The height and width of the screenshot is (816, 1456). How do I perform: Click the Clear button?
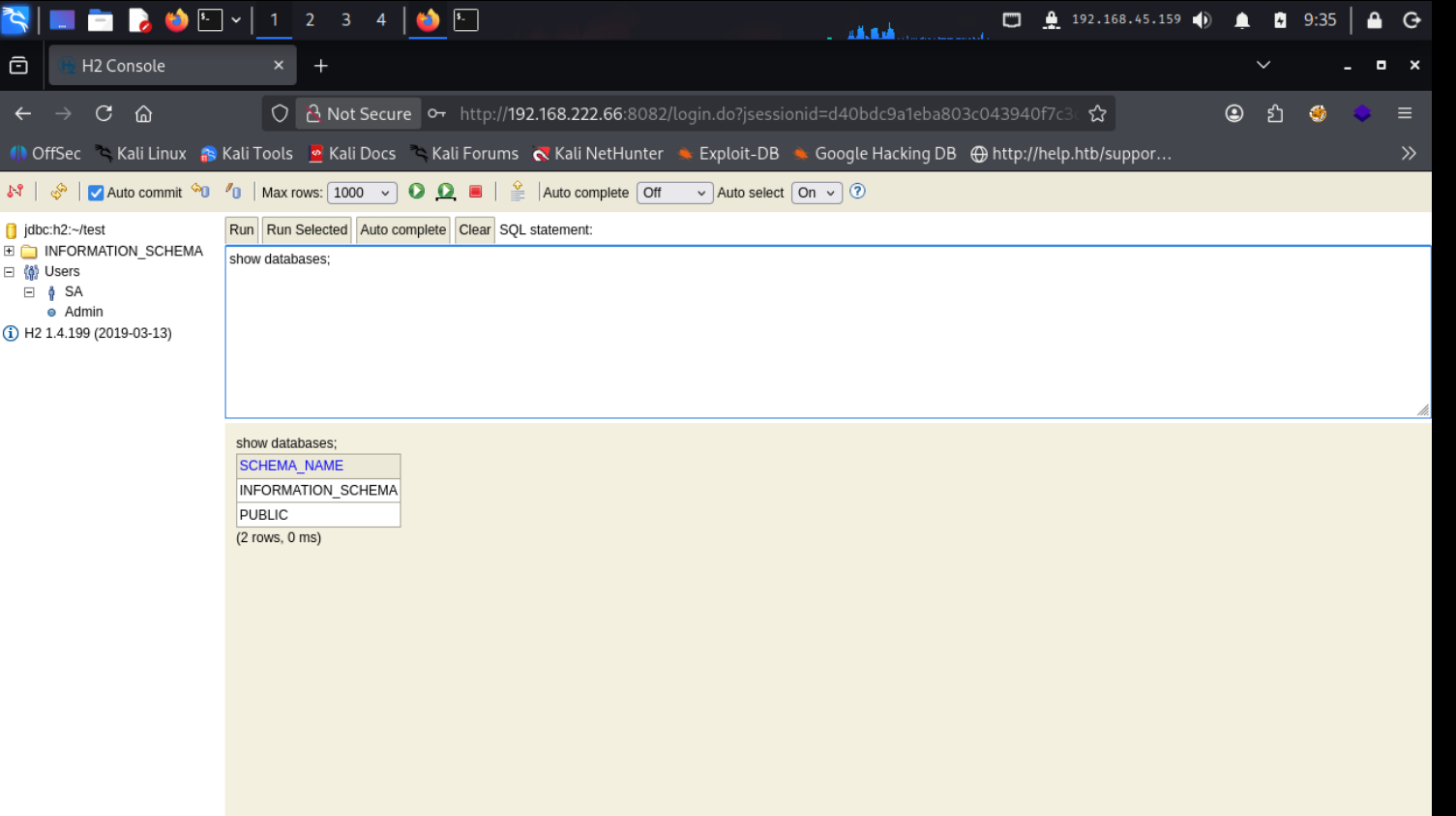coord(474,229)
